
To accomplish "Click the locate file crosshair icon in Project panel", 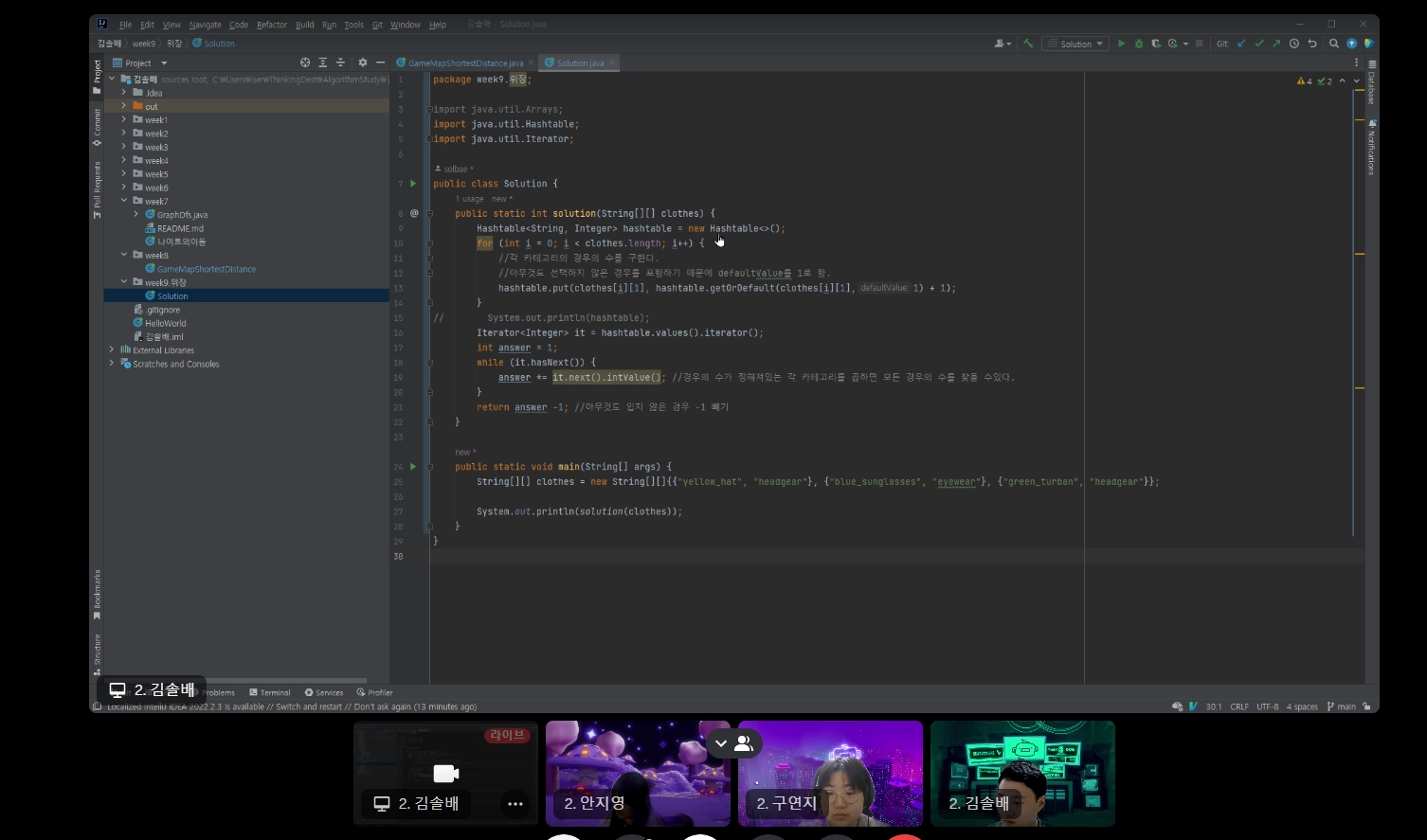I will click(305, 63).
